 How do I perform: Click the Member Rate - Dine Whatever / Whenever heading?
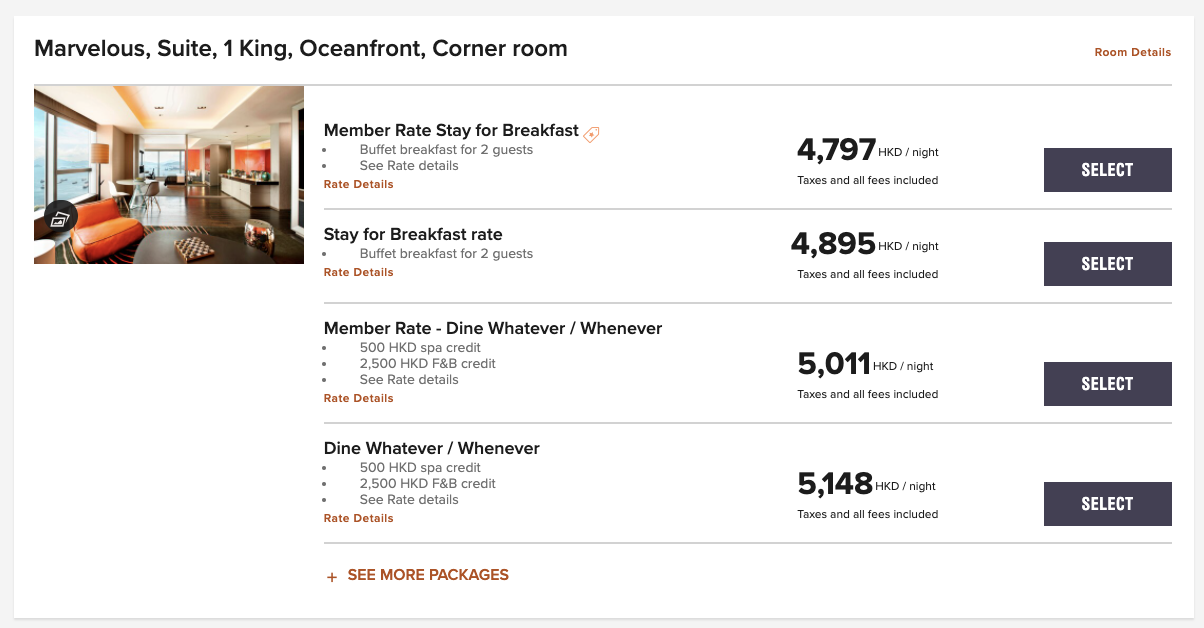[493, 328]
